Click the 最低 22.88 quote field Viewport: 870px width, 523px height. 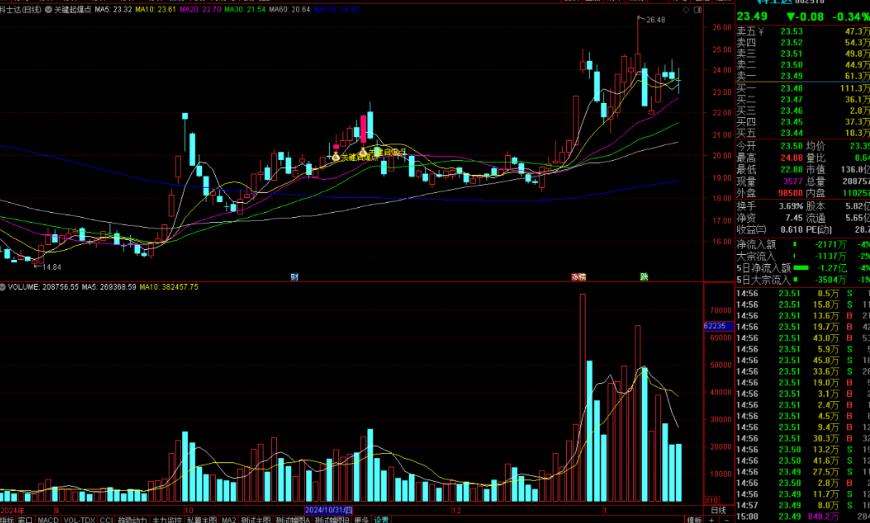pyautogui.click(x=770, y=169)
